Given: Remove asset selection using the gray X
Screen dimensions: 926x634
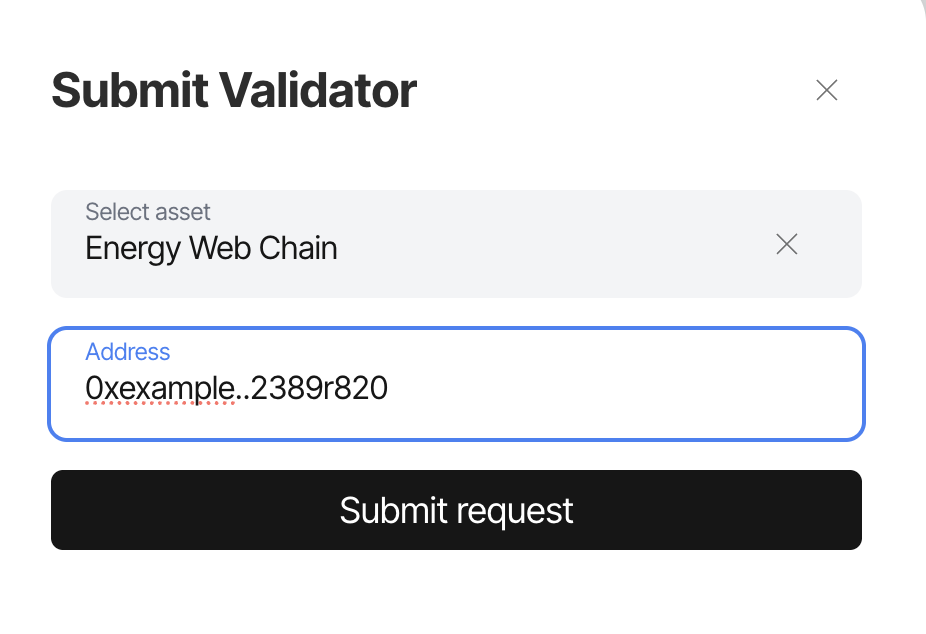Looking at the screenshot, I should [787, 244].
